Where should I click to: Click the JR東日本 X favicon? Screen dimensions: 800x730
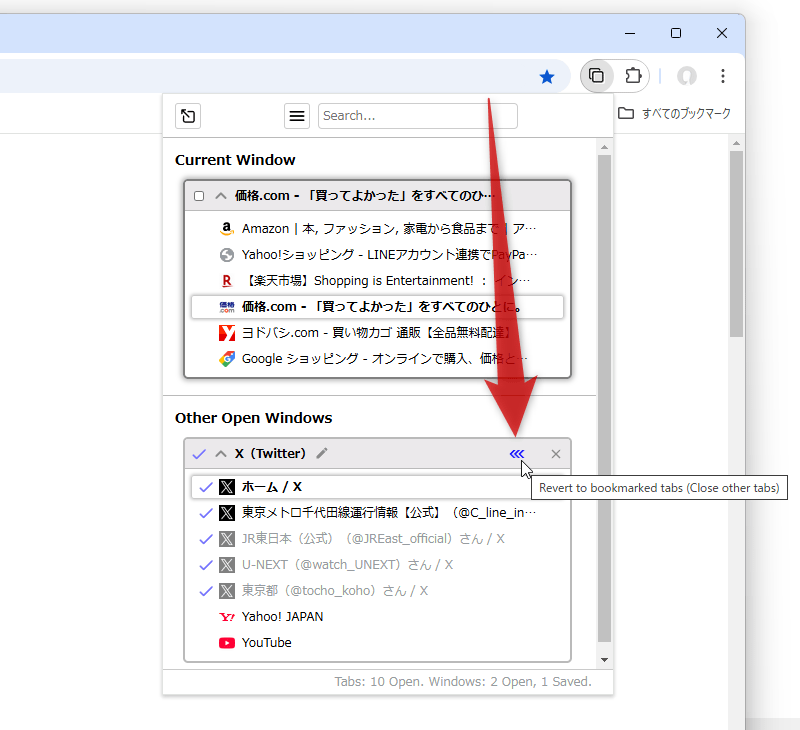click(227, 539)
